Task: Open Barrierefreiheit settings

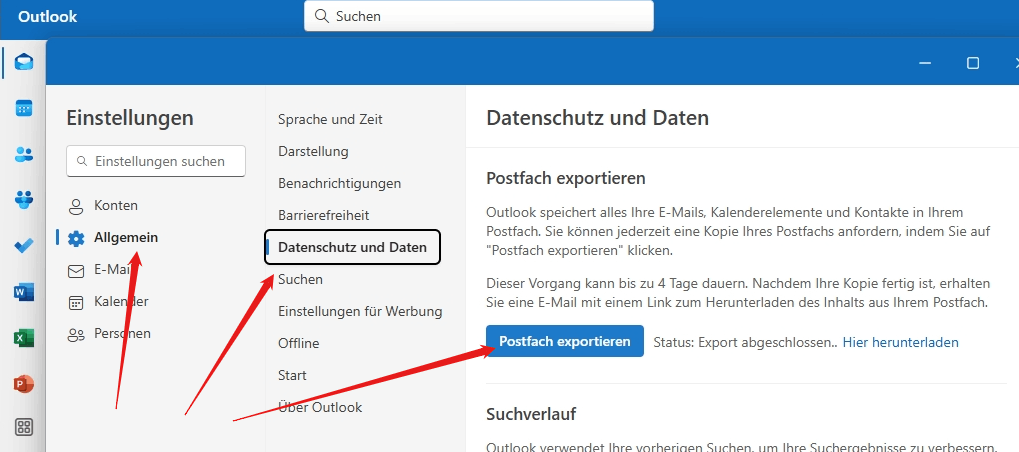Action: point(324,215)
